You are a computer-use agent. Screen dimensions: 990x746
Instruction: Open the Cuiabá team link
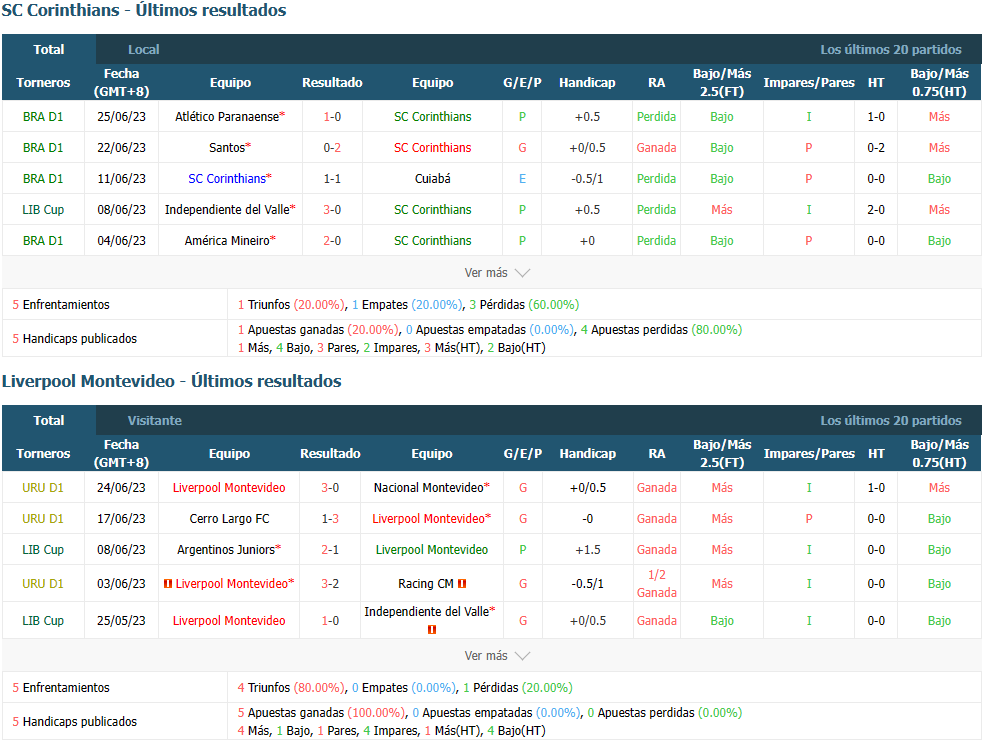coord(432,179)
